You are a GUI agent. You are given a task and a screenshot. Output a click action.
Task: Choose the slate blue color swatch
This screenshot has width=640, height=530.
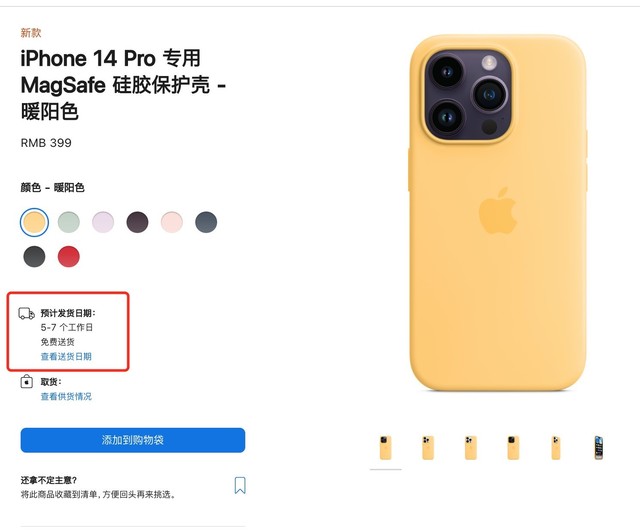click(206, 222)
